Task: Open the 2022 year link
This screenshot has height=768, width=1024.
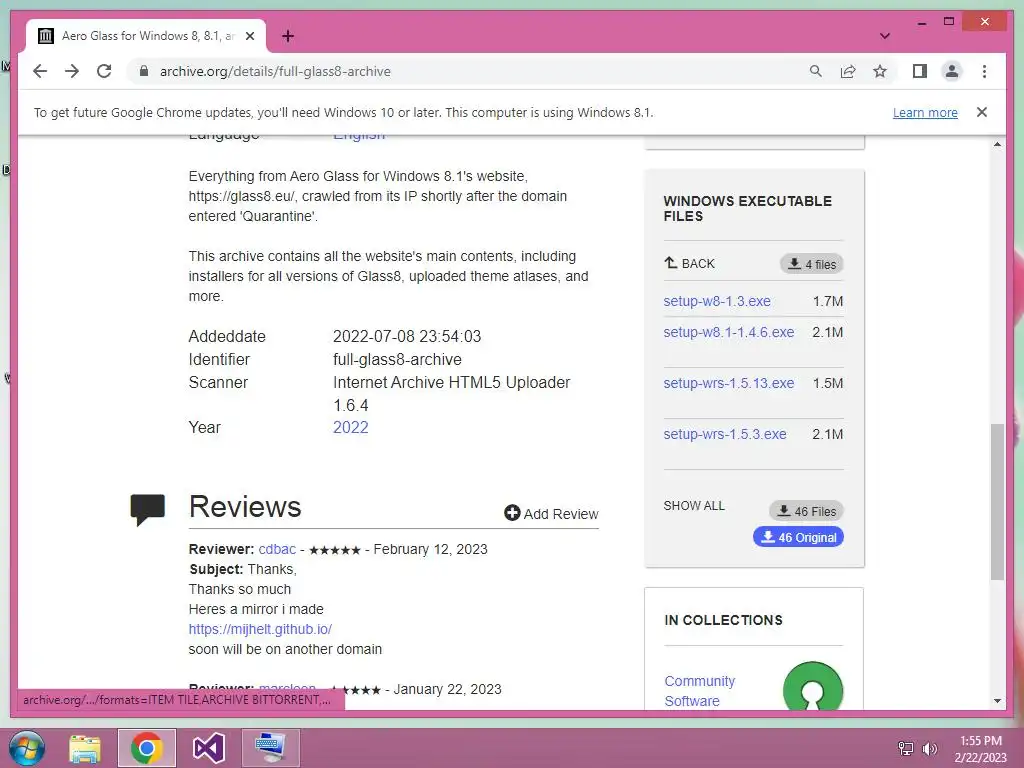Action: coord(351,427)
